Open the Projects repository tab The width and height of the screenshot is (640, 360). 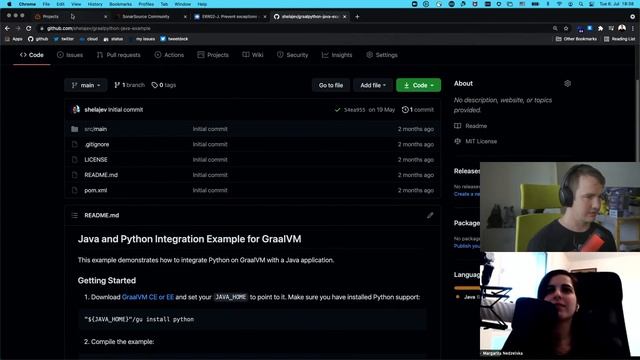coord(213,55)
